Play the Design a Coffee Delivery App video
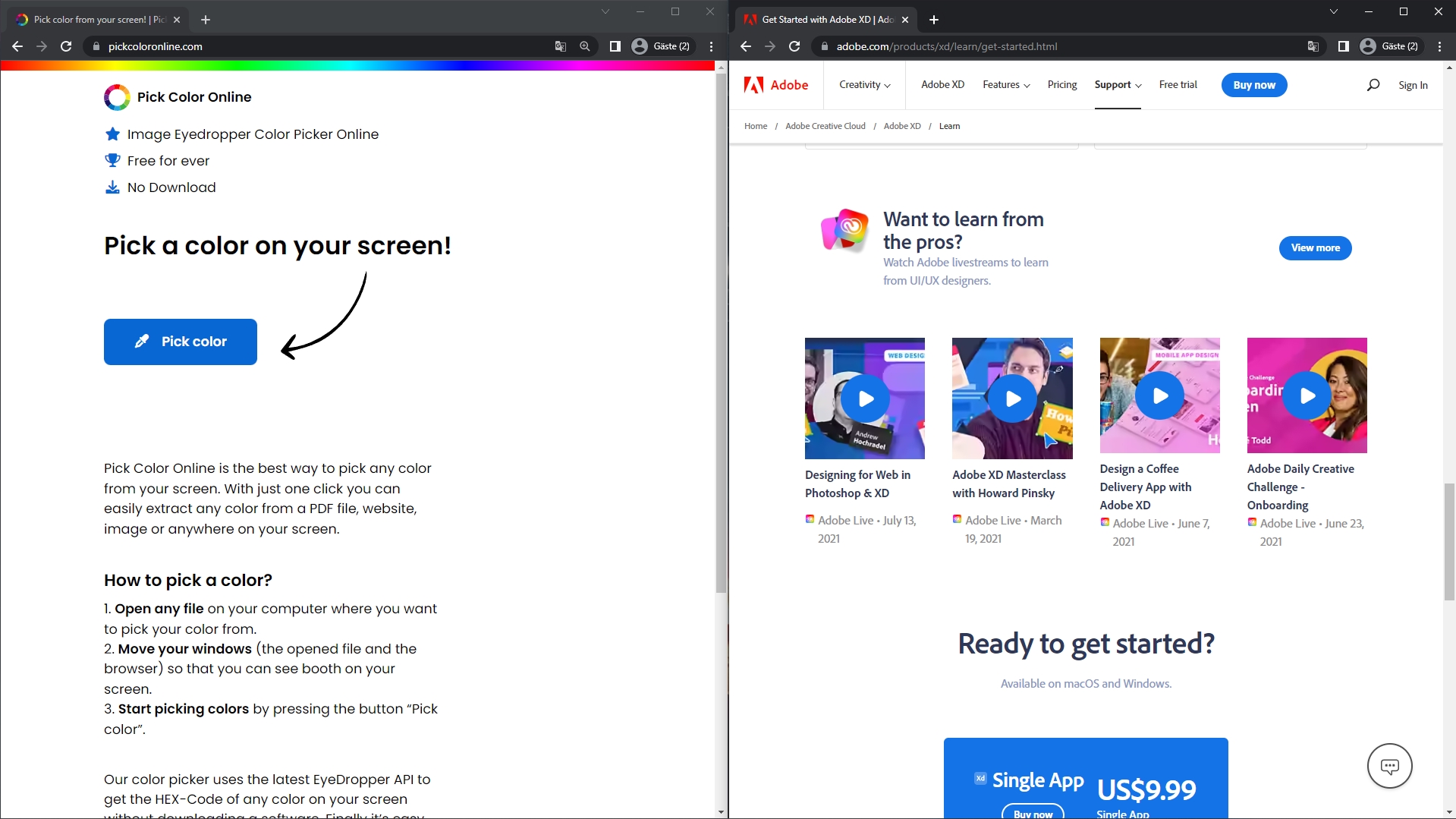This screenshot has width=1456, height=819. coord(1159,395)
